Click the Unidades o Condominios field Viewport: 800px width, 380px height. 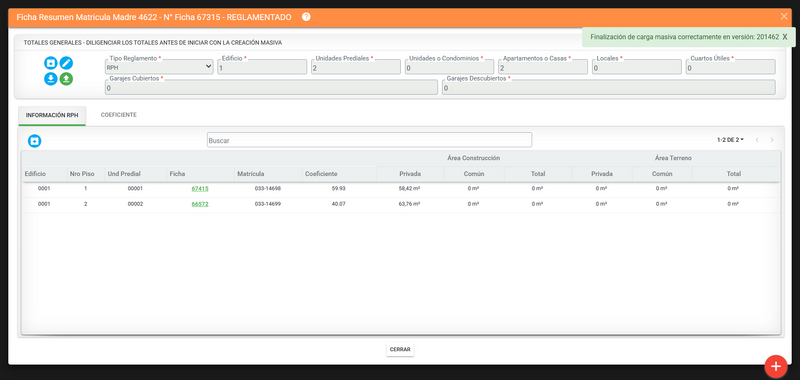449,67
